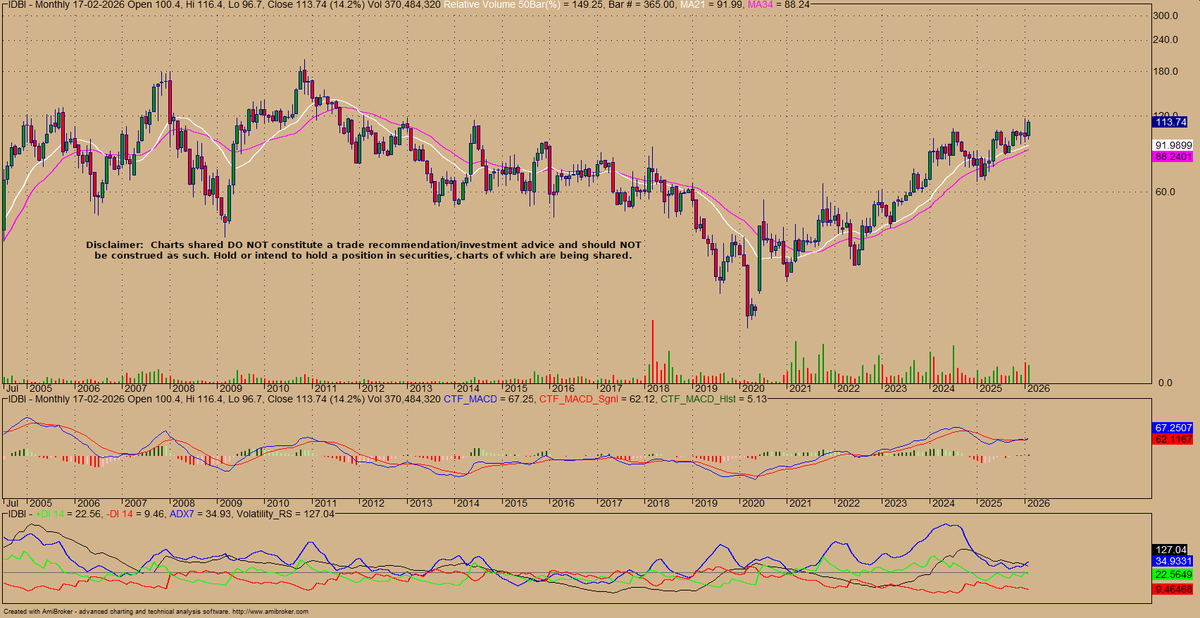Click the '+DI 14 = 22.56' indicator label
Screen dimensions: 1200x618
pos(70,514)
